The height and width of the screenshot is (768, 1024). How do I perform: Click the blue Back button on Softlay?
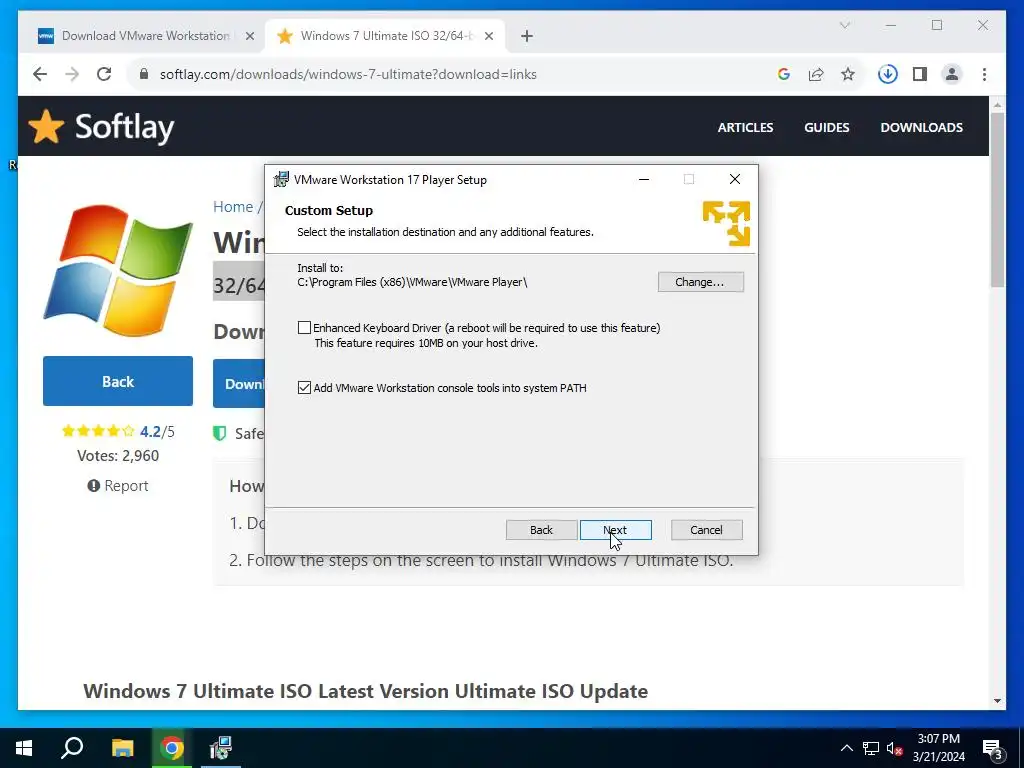tap(118, 381)
